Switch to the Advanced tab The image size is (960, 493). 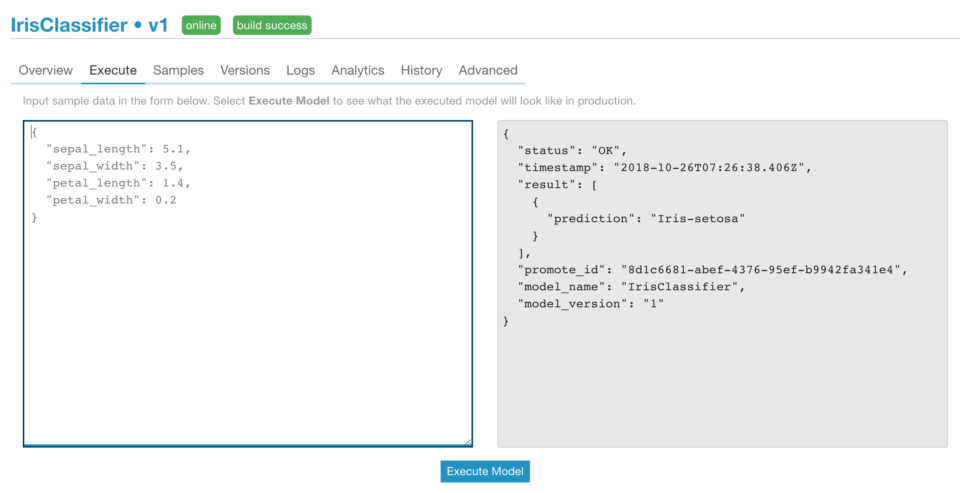pyautogui.click(x=488, y=70)
